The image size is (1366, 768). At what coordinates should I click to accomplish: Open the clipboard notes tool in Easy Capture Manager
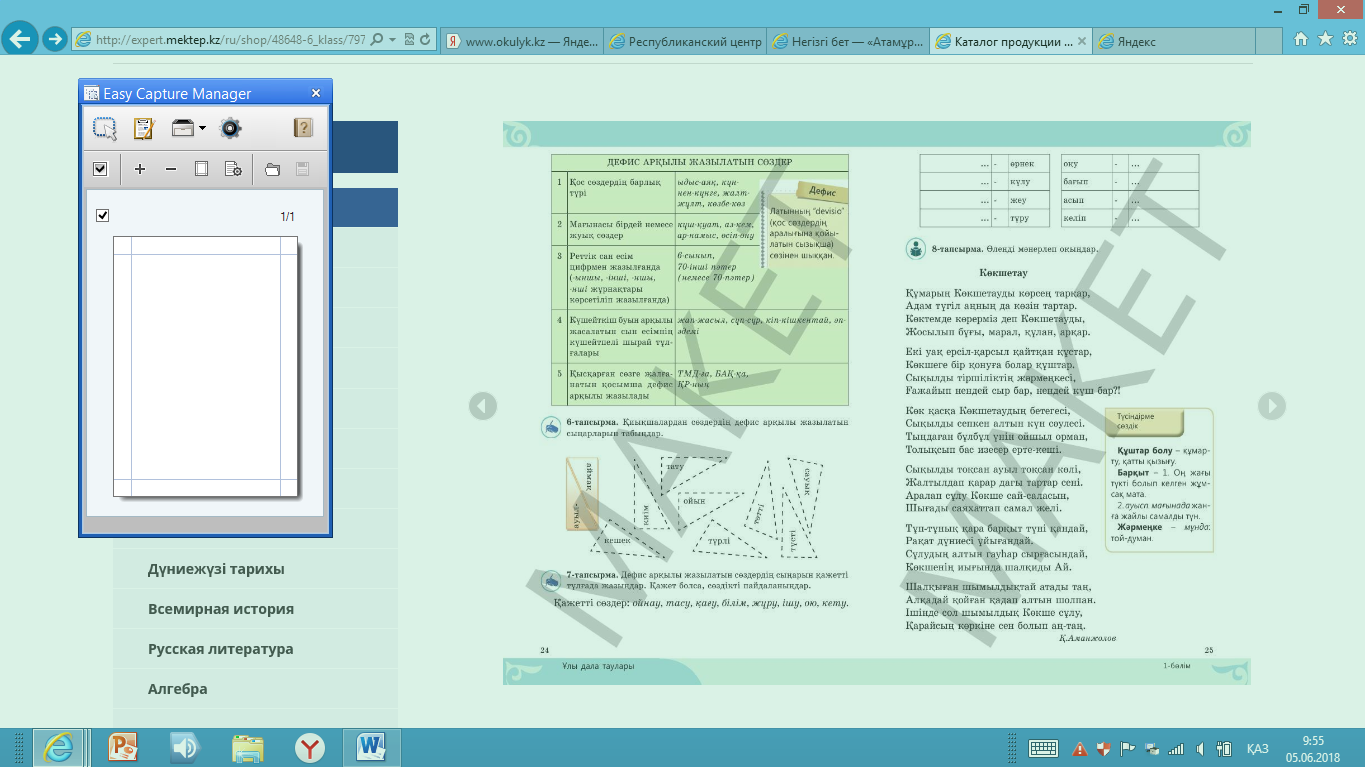click(144, 128)
